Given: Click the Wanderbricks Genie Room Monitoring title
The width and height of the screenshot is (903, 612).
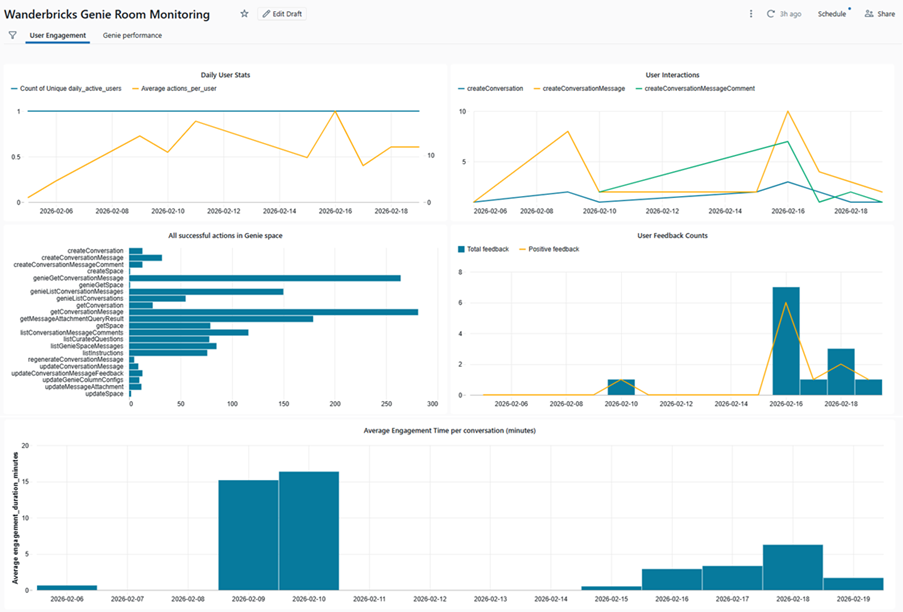Looking at the screenshot, I should 107,14.
